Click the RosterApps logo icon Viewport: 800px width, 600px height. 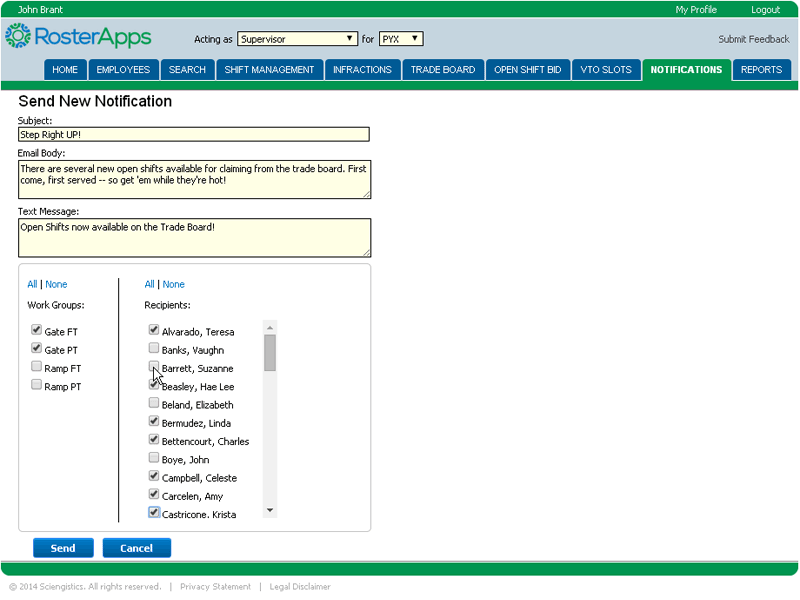click(17, 37)
